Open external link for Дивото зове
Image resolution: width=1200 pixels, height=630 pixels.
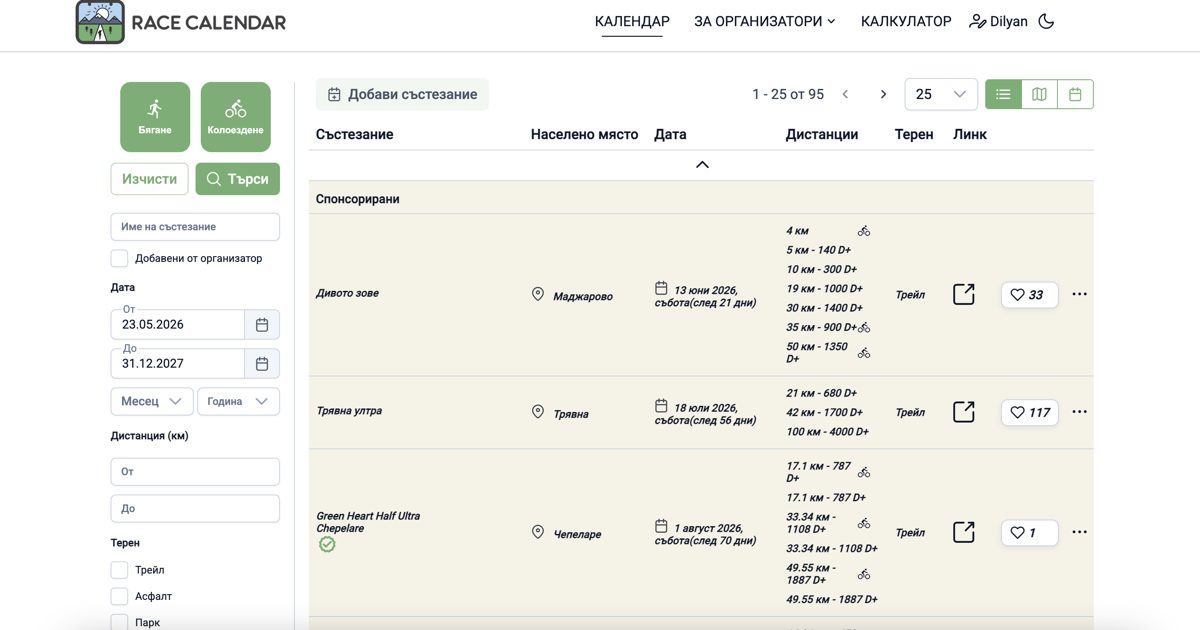coord(963,295)
